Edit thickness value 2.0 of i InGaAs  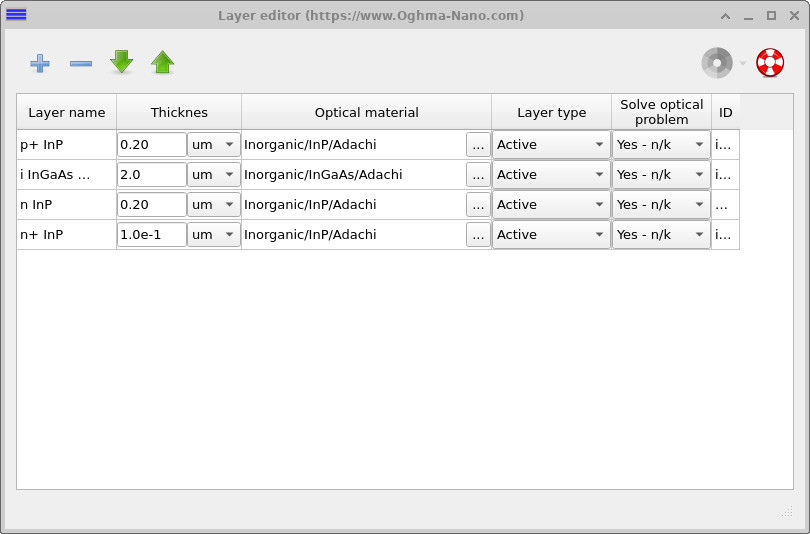pos(152,175)
